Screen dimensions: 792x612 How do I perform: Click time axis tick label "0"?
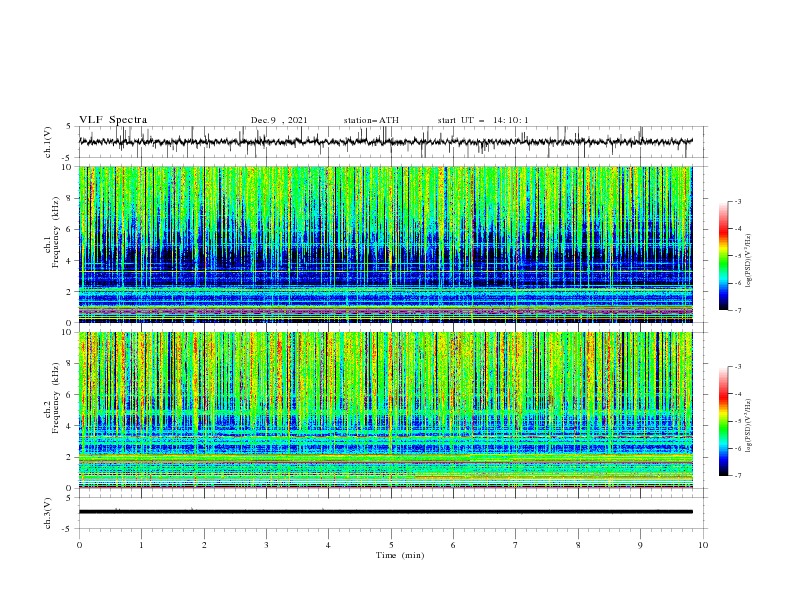click(x=79, y=545)
